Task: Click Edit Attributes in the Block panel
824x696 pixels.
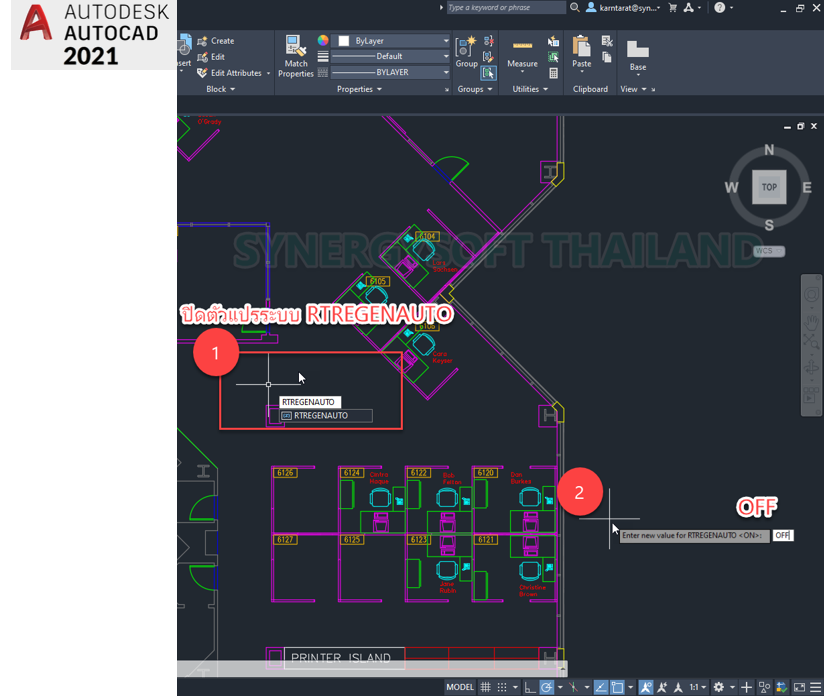Action: tap(232, 72)
